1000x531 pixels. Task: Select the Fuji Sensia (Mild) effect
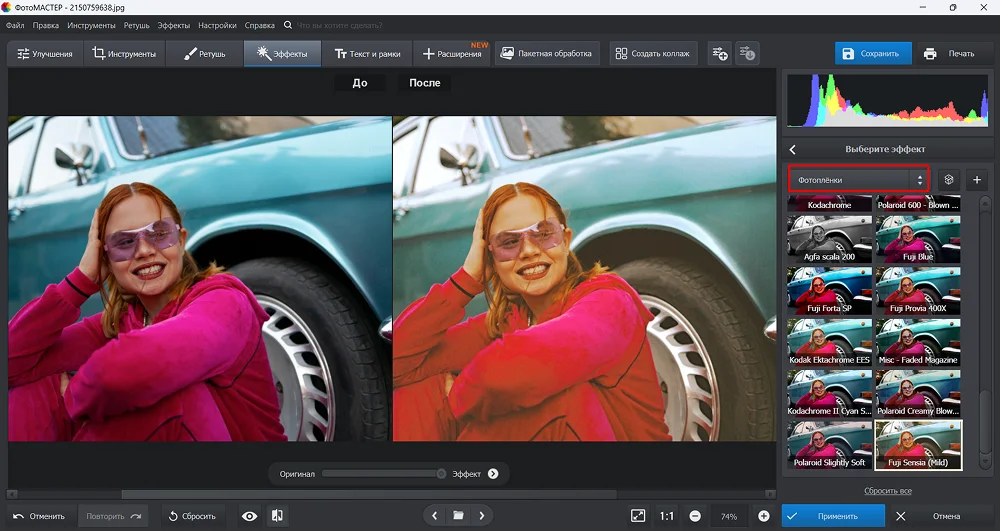(x=918, y=445)
